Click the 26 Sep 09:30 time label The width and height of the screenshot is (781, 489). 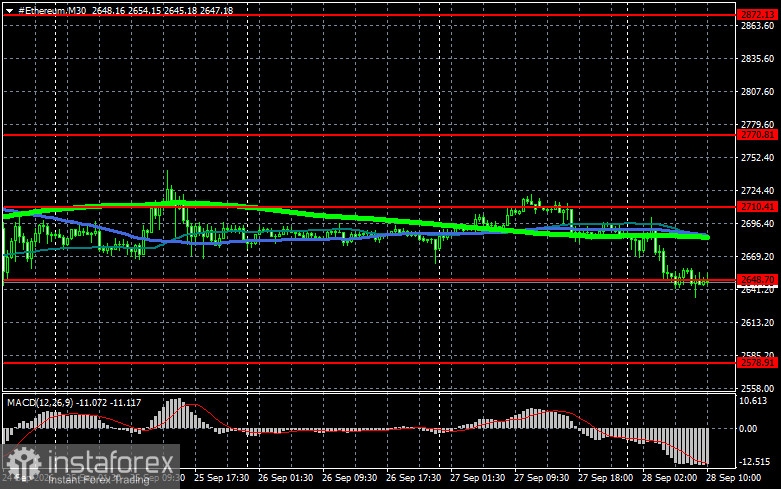[x=349, y=478]
